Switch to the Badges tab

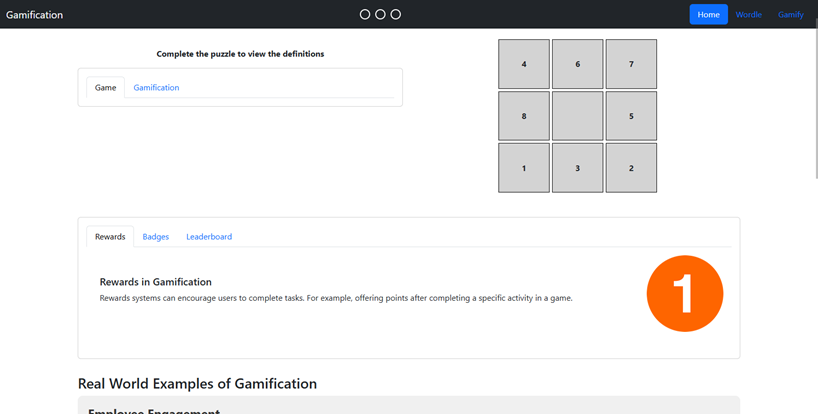point(155,237)
